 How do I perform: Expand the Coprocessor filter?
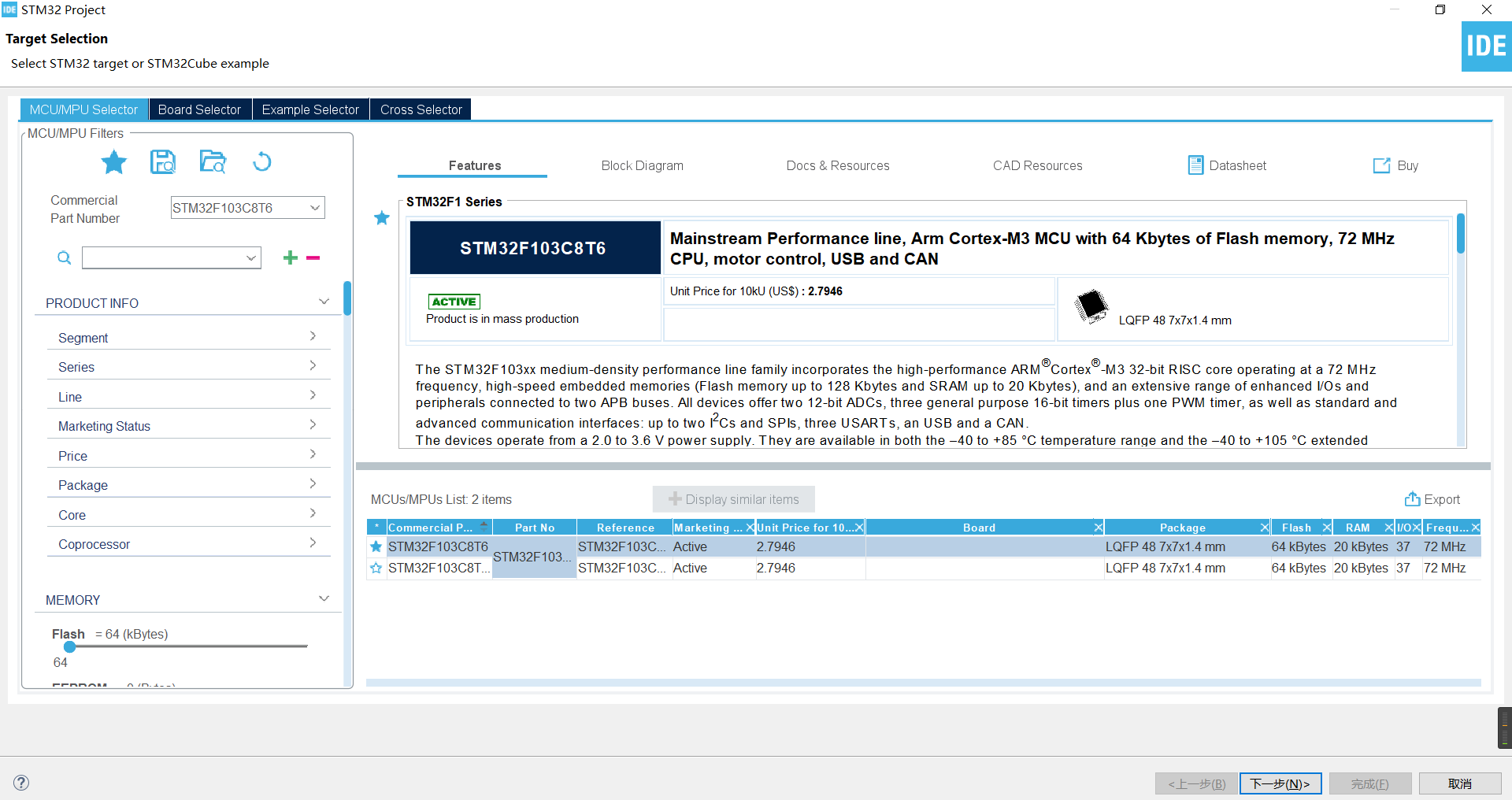(x=313, y=543)
